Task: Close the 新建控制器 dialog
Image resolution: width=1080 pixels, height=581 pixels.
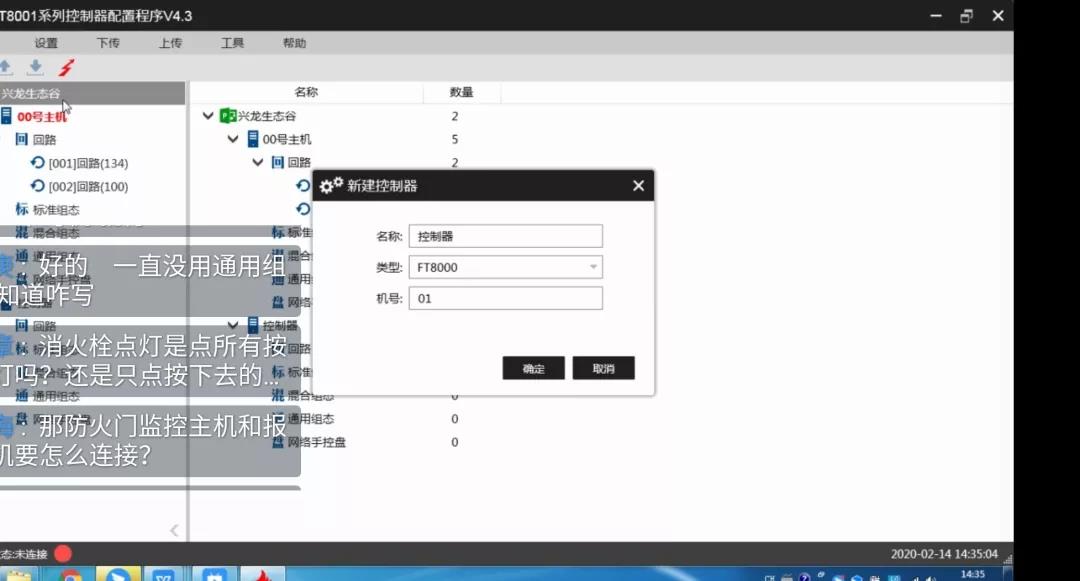Action: point(638,185)
